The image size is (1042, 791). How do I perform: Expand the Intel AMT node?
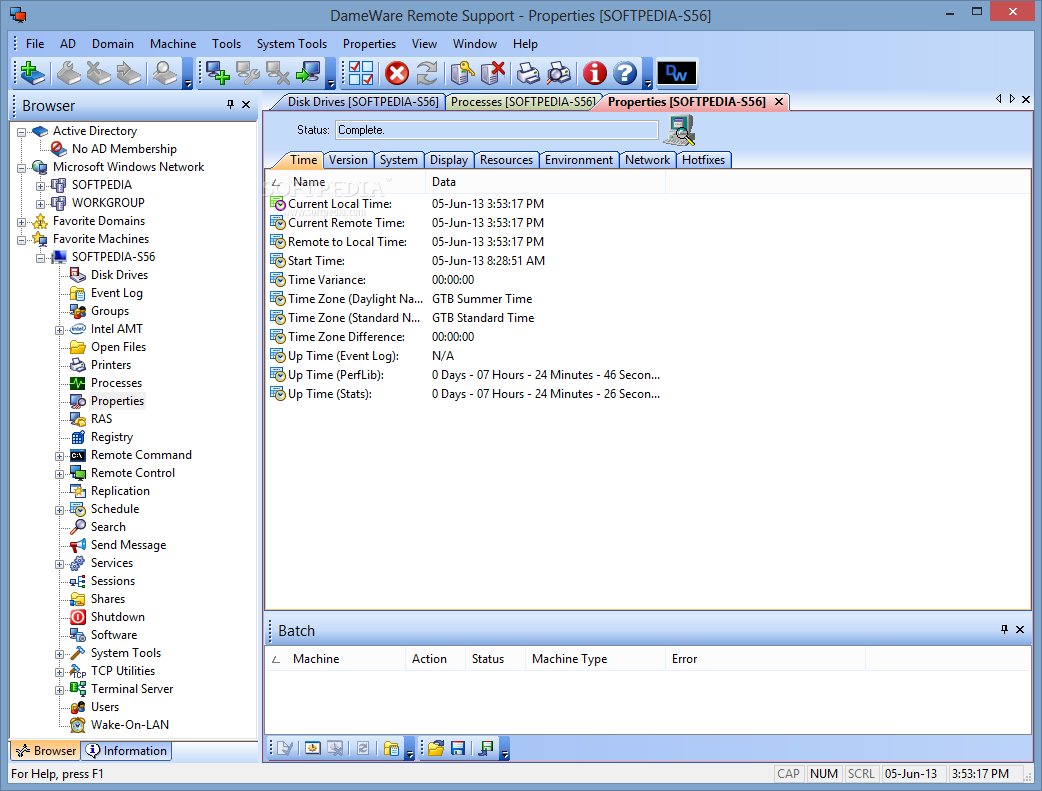[59, 330]
